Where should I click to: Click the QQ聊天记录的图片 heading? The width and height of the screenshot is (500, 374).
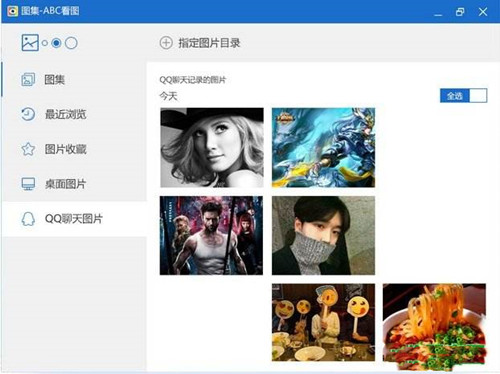(x=193, y=80)
